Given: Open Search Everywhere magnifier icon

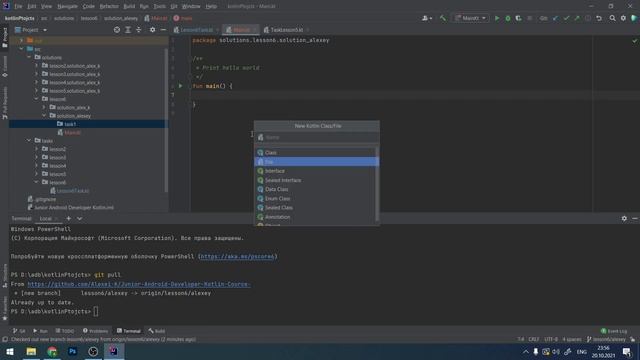Looking at the screenshot, I should [613, 18].
